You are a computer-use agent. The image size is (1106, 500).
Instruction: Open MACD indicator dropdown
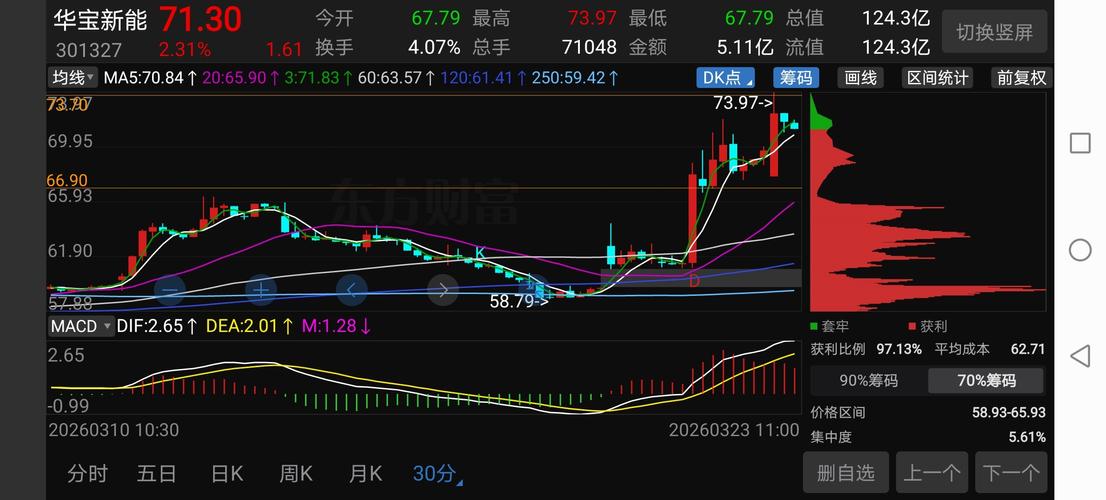[80, 326]
